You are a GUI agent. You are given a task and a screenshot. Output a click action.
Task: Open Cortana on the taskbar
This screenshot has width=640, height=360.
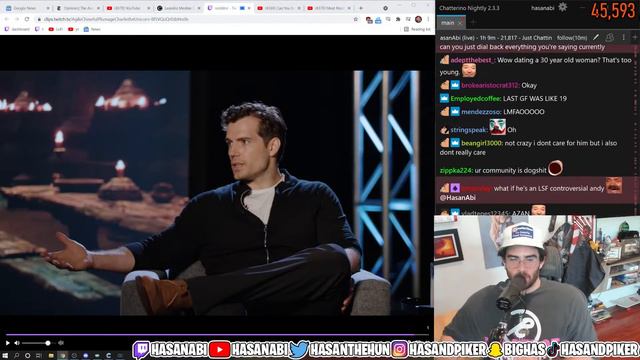pos(27,356)
